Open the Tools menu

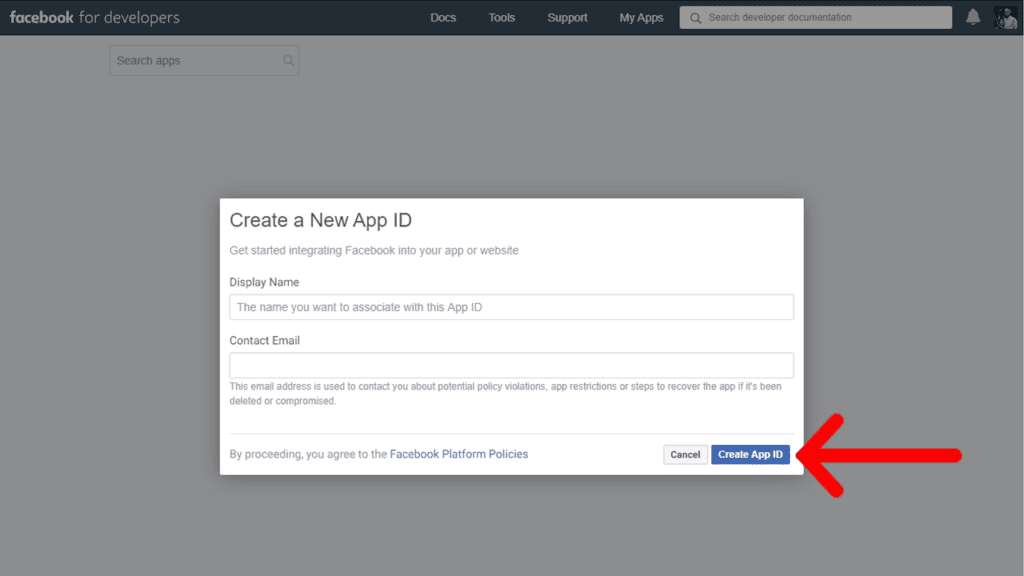pyautogui.click(x=502, y=18)
